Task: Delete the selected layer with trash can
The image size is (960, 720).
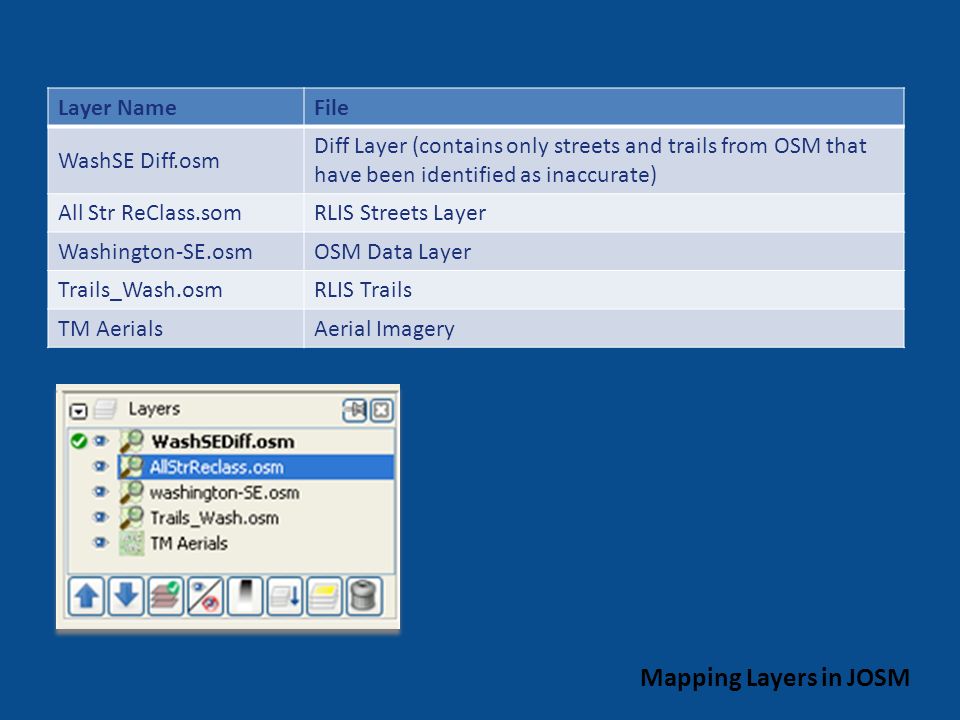Action: click(364, 596)
